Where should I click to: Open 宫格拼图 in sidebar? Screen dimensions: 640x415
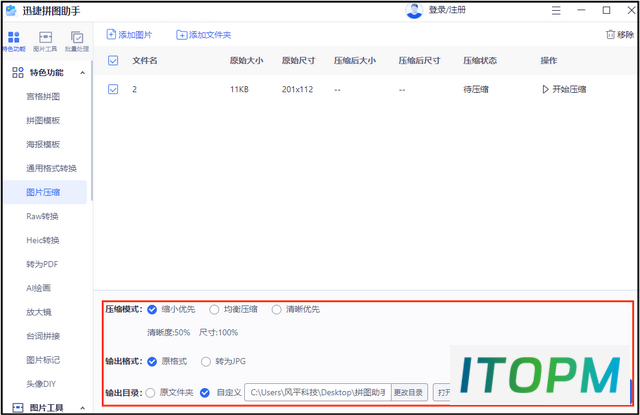click(x=43, y=96)
